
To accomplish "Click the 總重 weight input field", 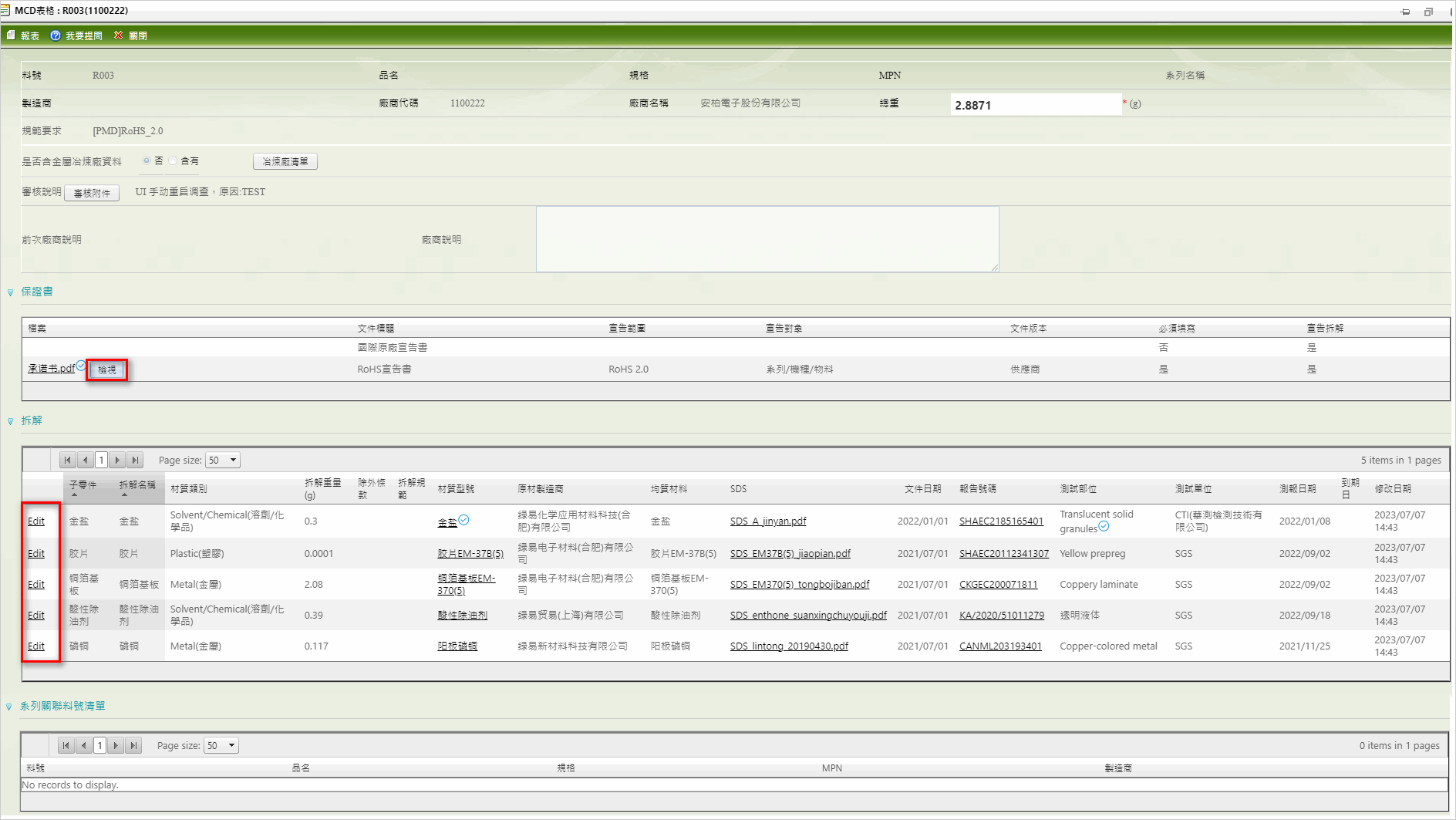I will 1036,105.
